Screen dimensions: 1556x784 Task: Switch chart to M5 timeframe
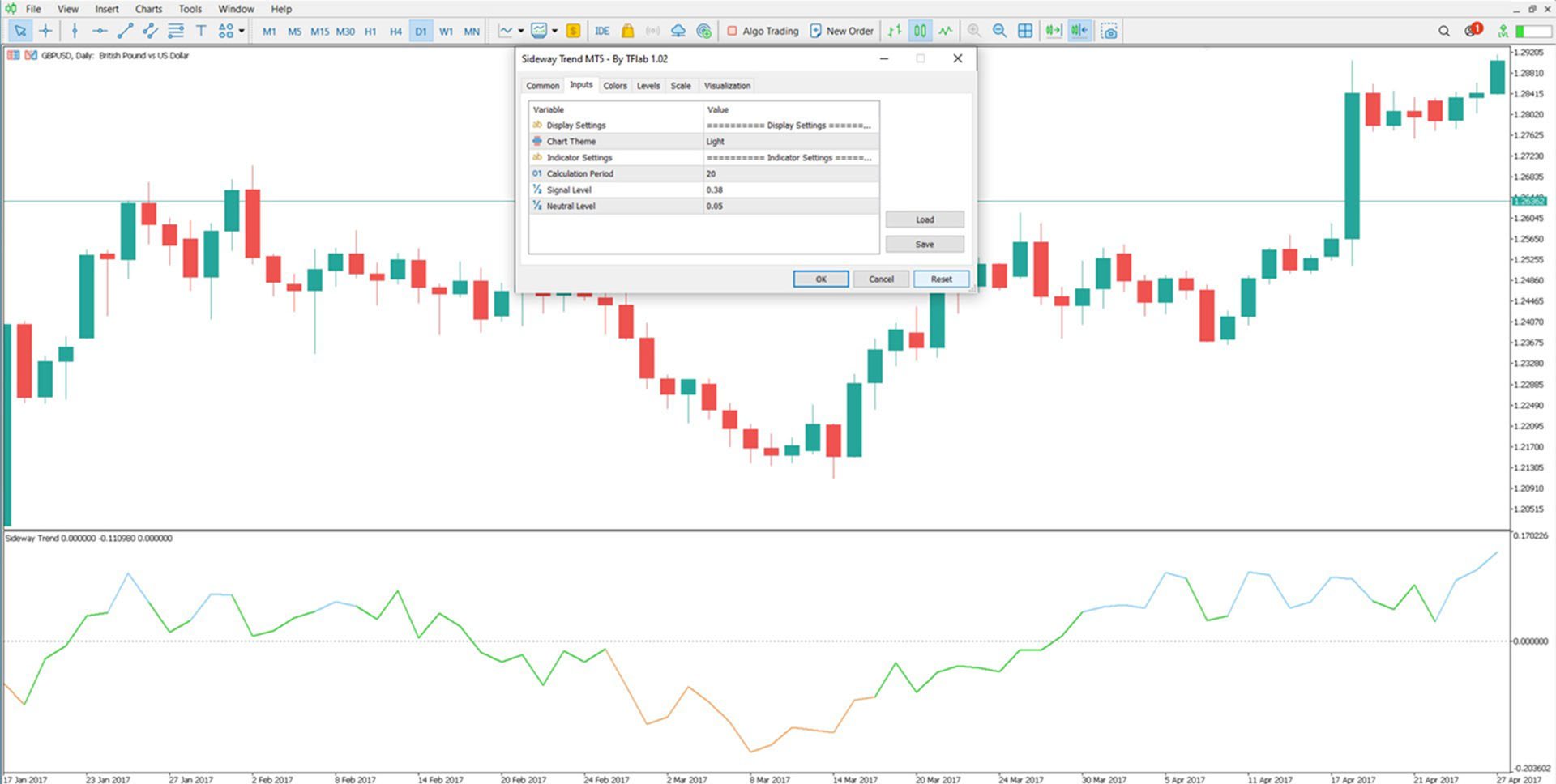(x=294, y=32)
